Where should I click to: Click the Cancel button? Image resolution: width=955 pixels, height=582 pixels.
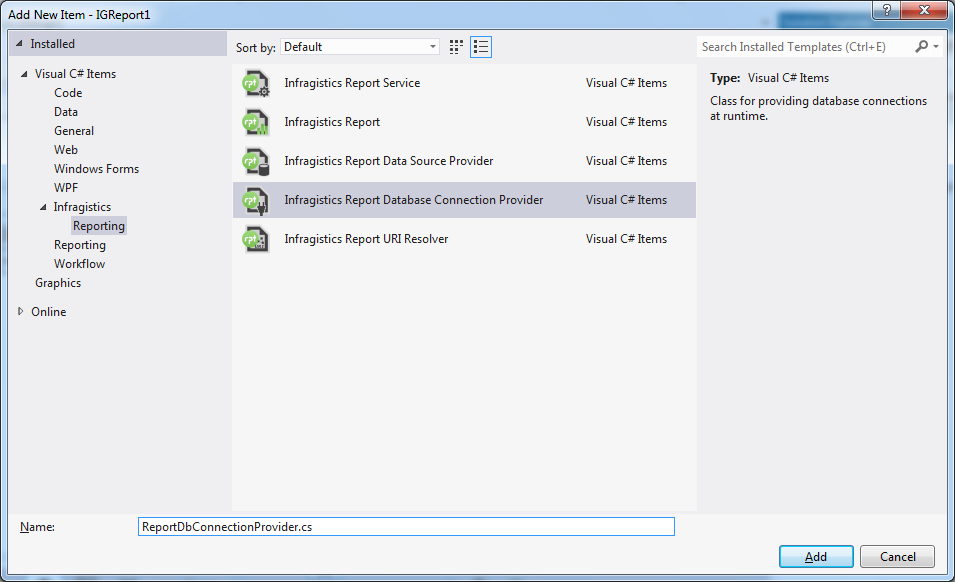point(898,556)
